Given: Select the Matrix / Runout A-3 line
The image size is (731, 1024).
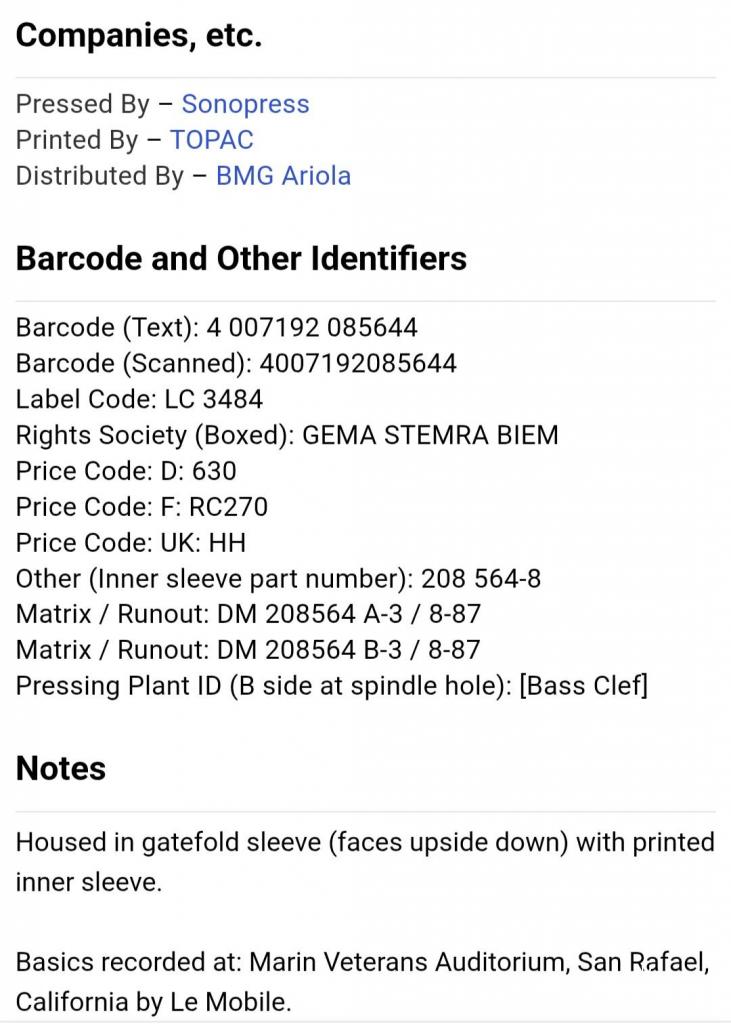Looking at the screenshot, I should 248,614.
